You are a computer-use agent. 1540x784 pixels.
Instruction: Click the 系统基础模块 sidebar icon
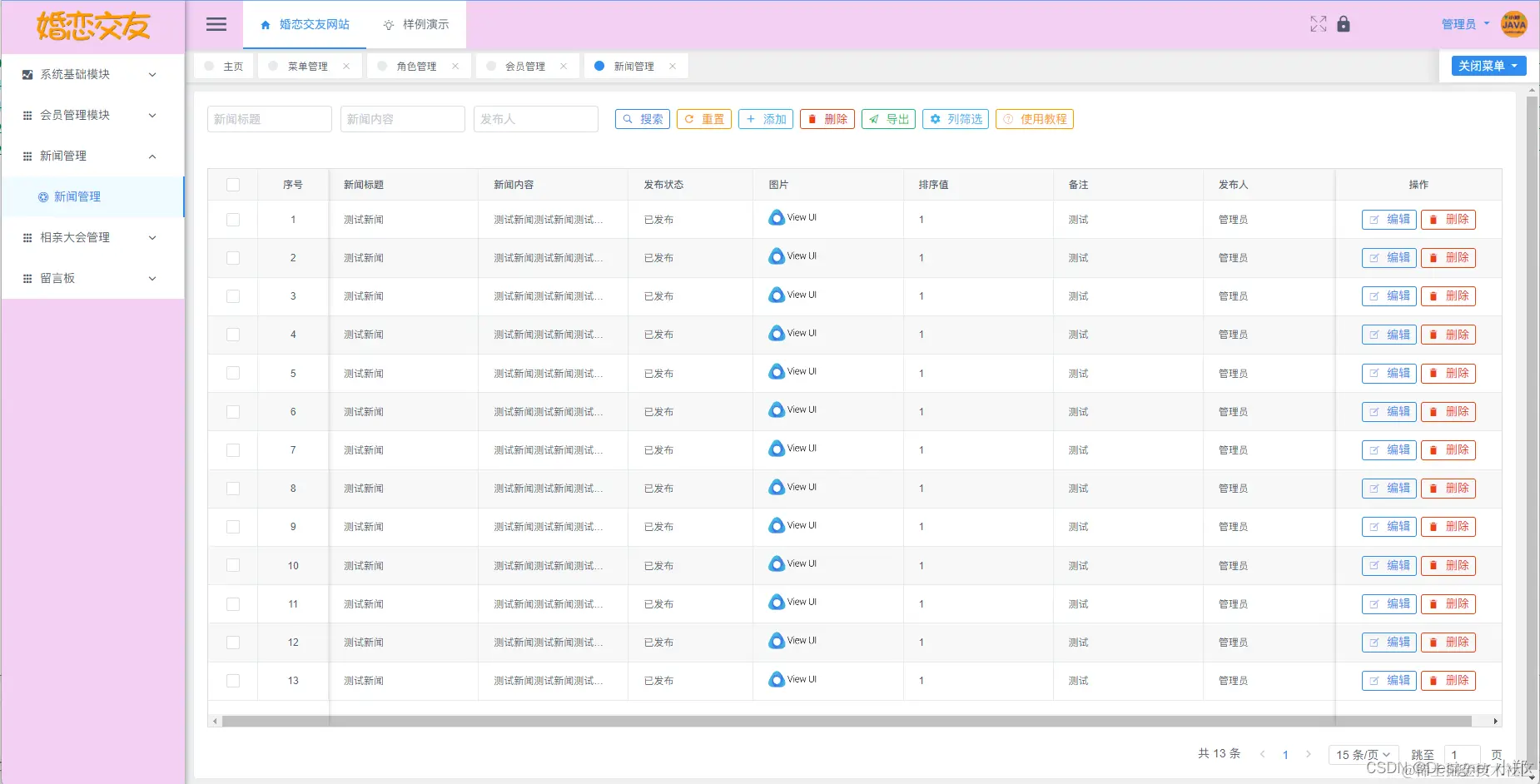click(27, 75)
